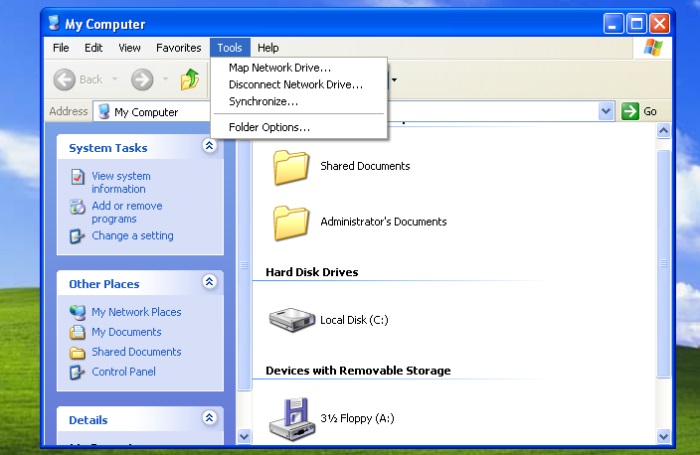This screenshot has height=455, width=700.
Task: Go up one folder level icon
Action: point(190,79)
